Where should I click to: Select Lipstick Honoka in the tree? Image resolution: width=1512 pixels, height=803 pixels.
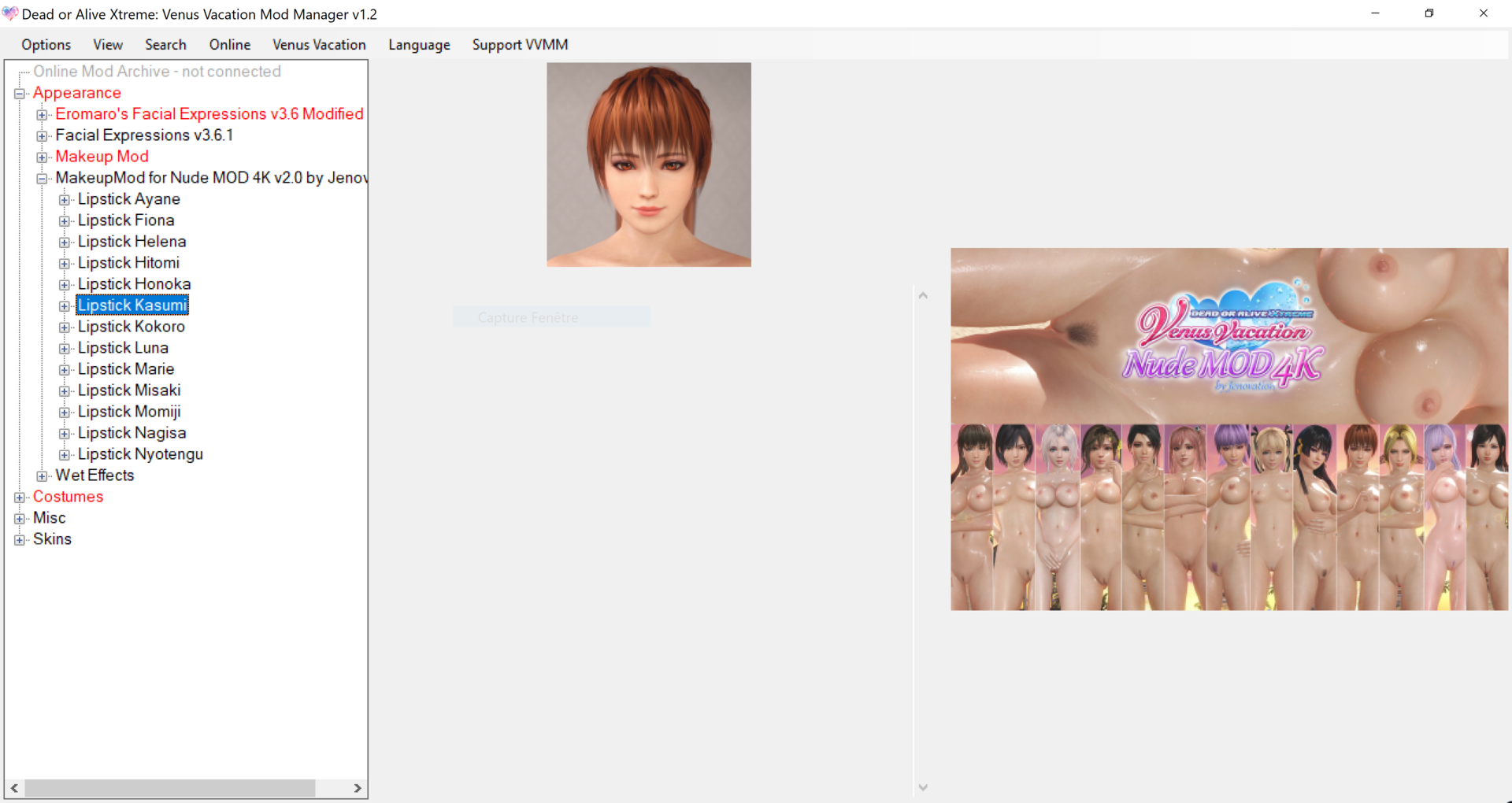tap(134, 284)
